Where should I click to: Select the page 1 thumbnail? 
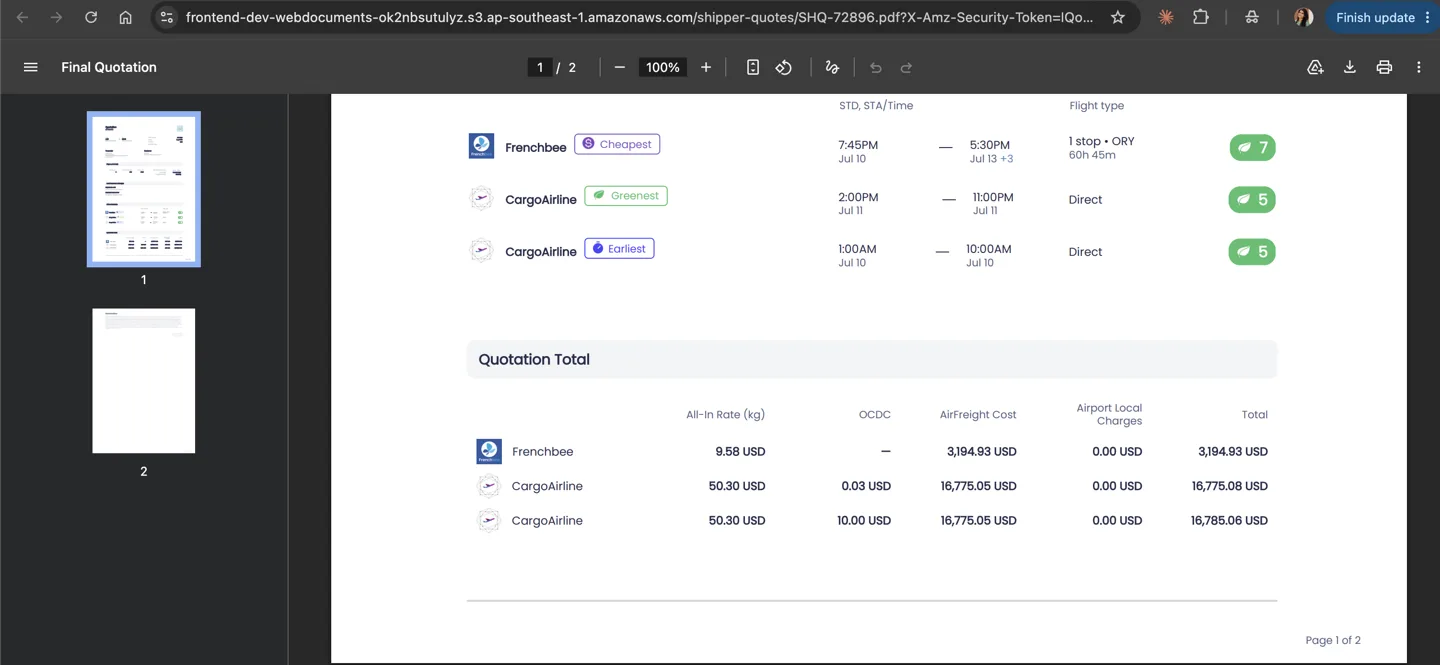(x=144, y=189)
